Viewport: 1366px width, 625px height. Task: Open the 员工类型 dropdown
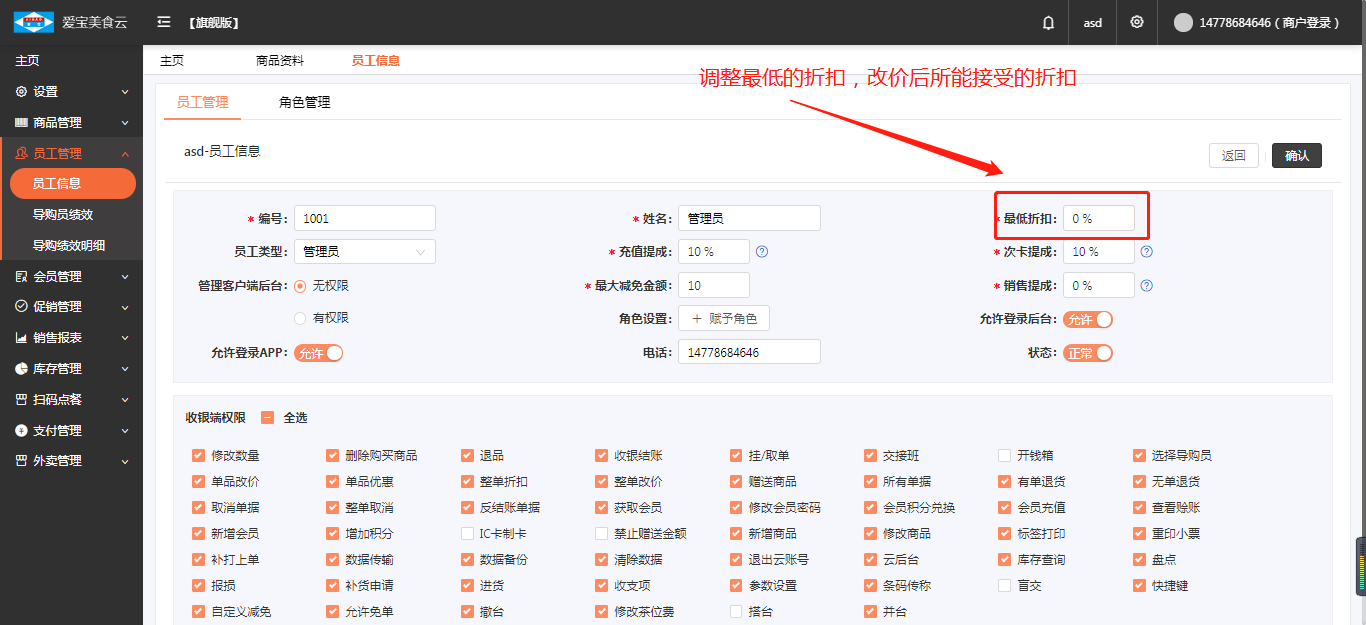coord(365,252)
